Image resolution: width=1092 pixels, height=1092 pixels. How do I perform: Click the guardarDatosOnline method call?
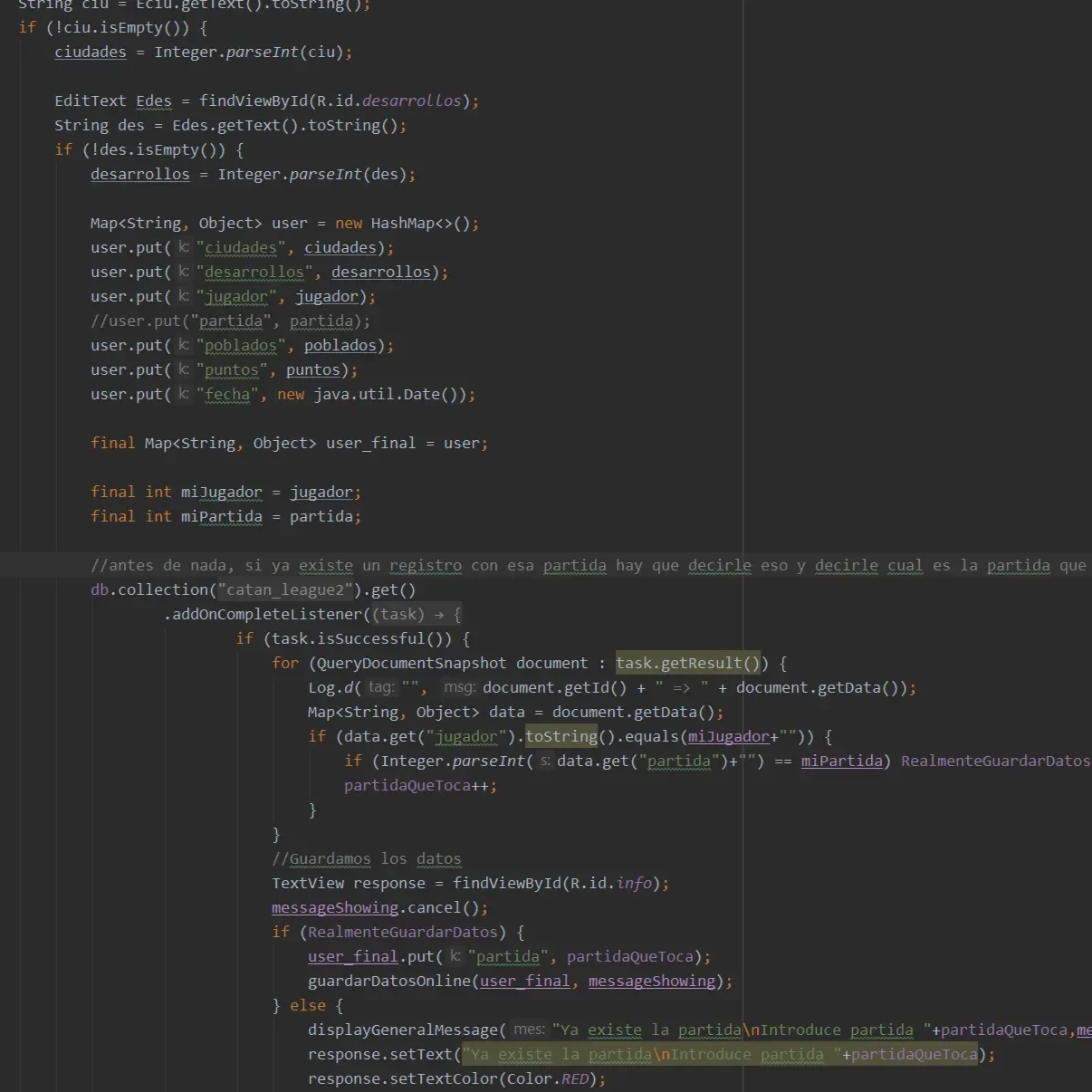coord(388,982)
